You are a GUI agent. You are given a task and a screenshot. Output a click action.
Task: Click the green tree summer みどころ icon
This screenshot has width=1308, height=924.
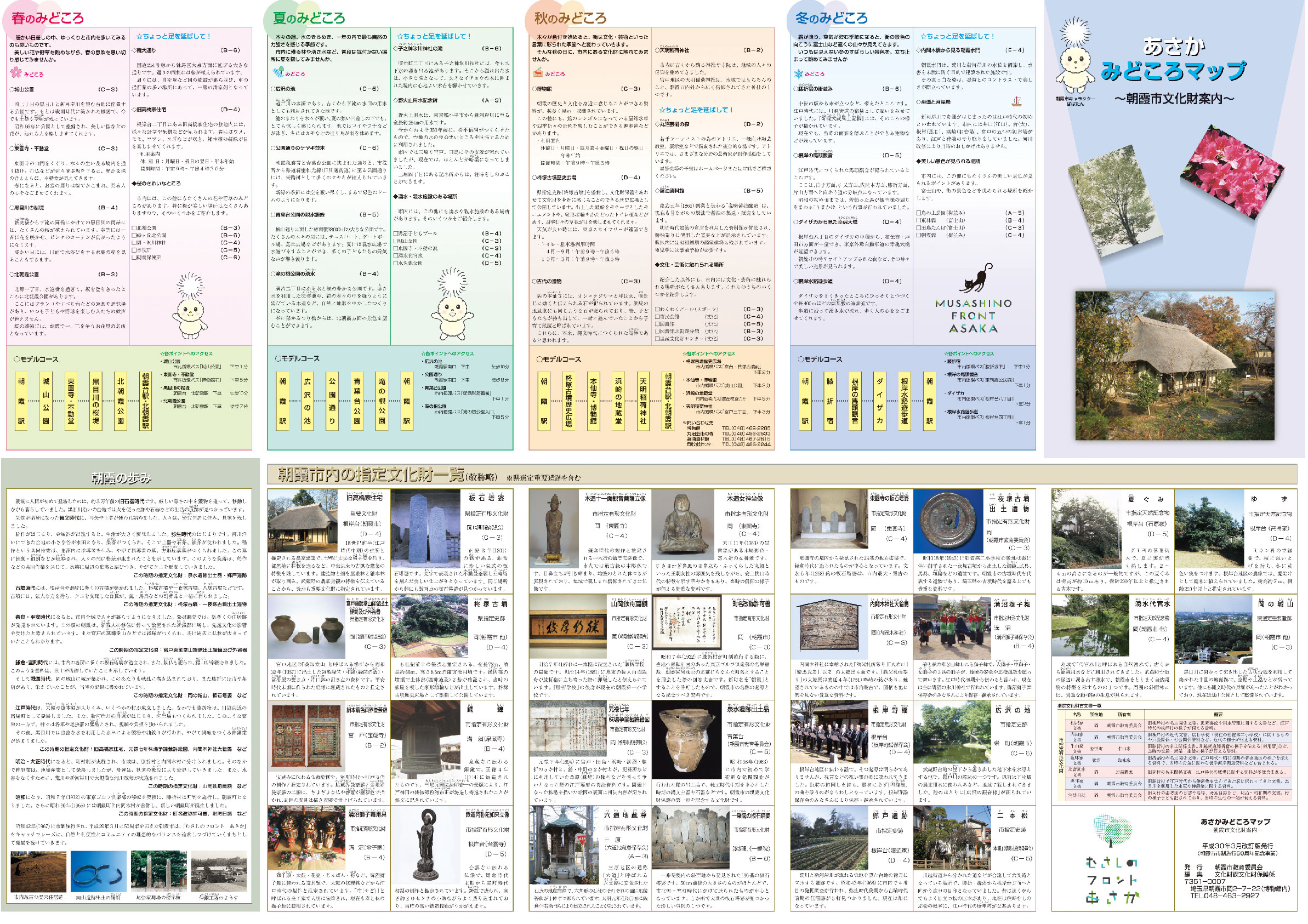278,72
